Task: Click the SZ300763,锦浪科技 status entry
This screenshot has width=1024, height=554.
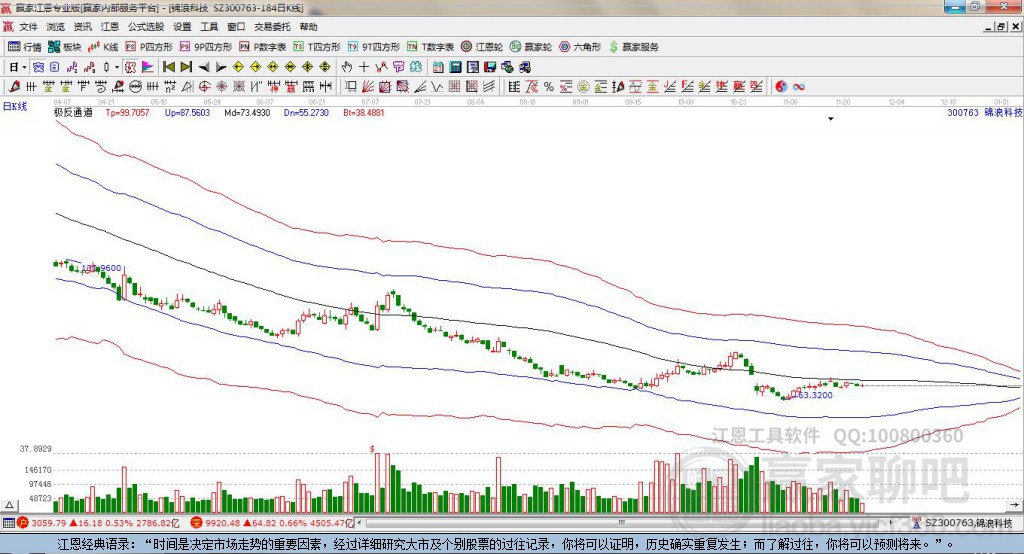Action: [x=963, y=523]
